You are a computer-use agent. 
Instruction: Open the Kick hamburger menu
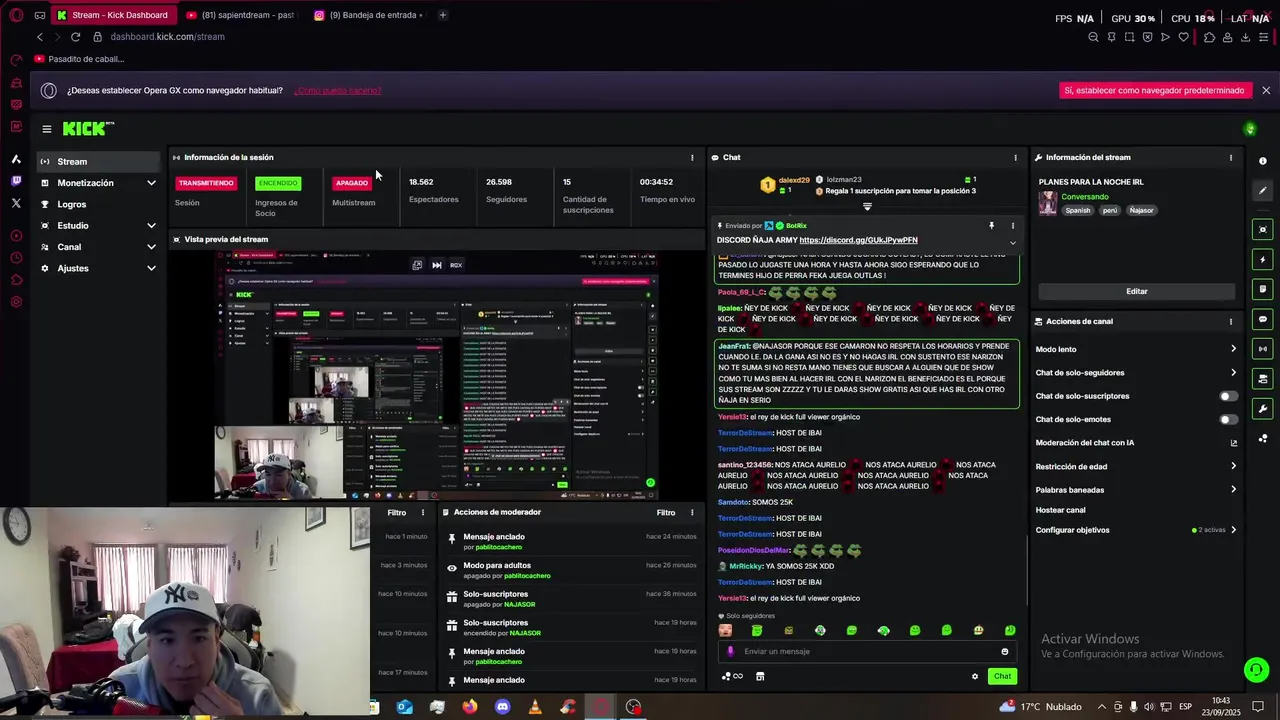[x=47, y=129]
